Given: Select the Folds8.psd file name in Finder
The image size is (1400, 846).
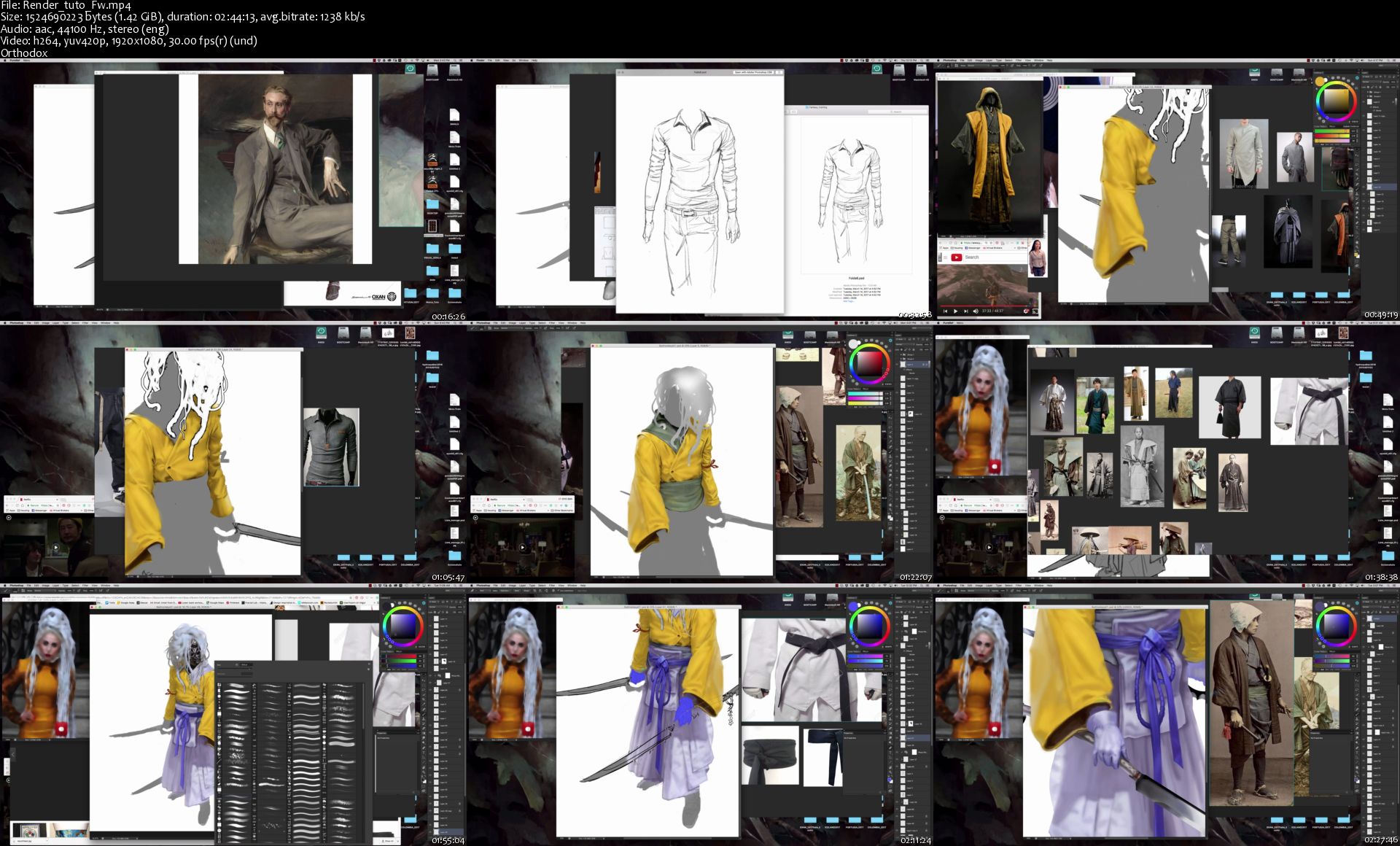Looking at the screenshot, I should (857, 278).
